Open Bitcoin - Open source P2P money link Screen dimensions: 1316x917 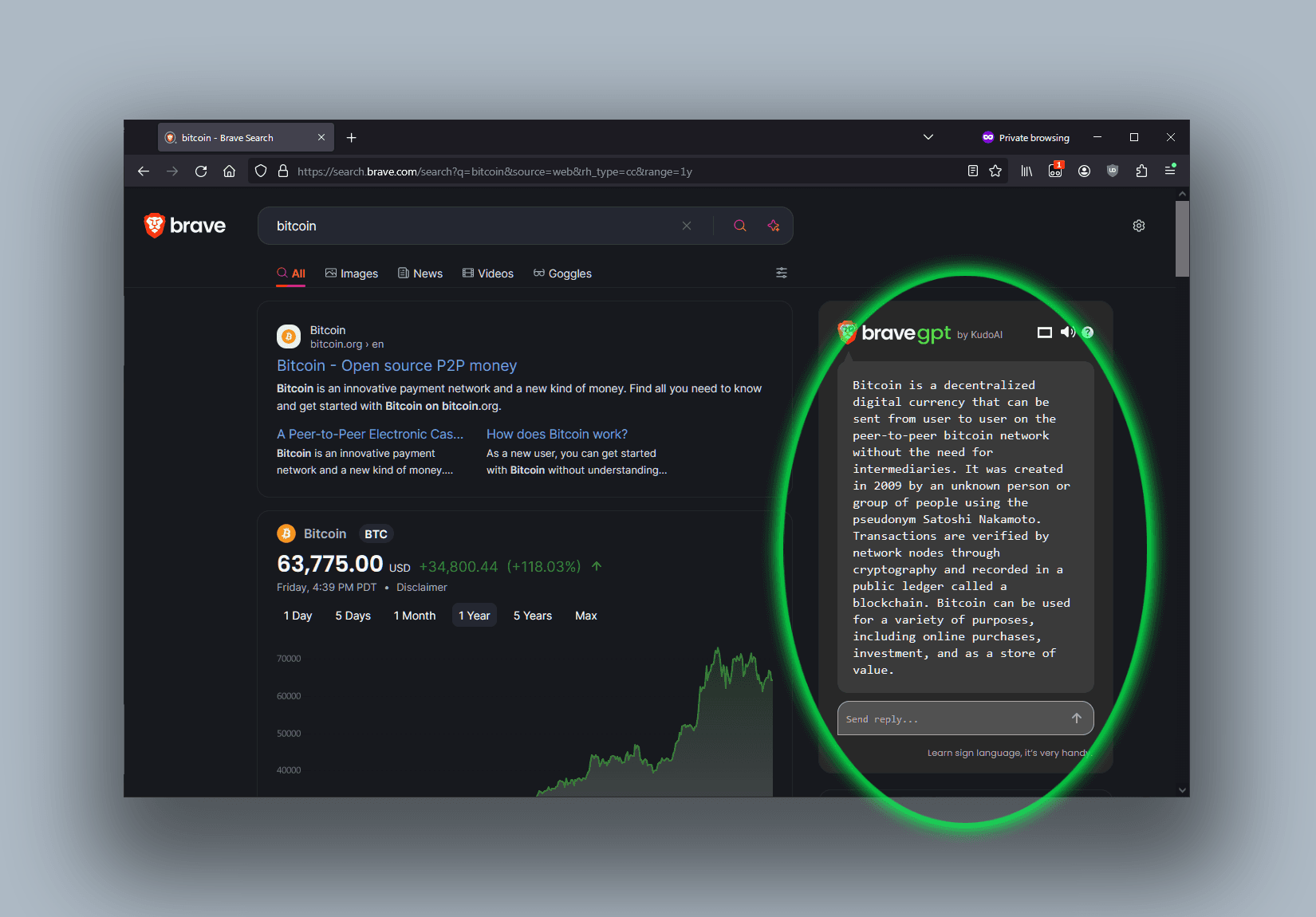[396, 366]
